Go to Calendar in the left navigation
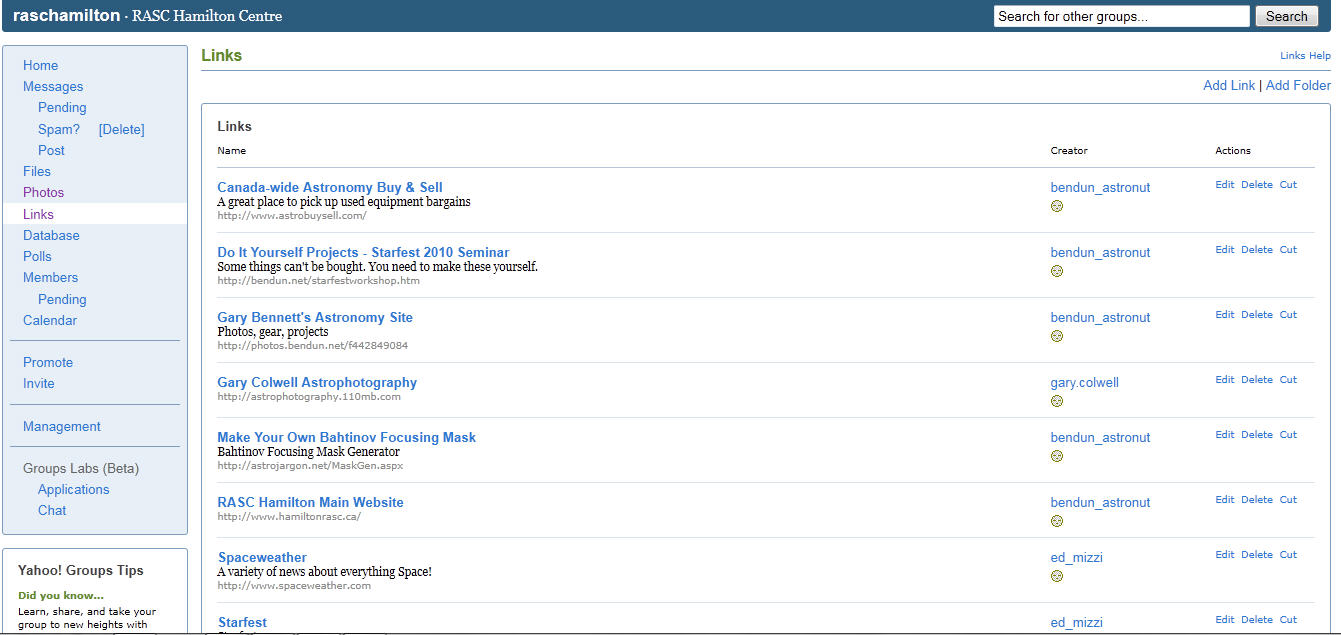 pyautogui.click(x=50, y=320)
